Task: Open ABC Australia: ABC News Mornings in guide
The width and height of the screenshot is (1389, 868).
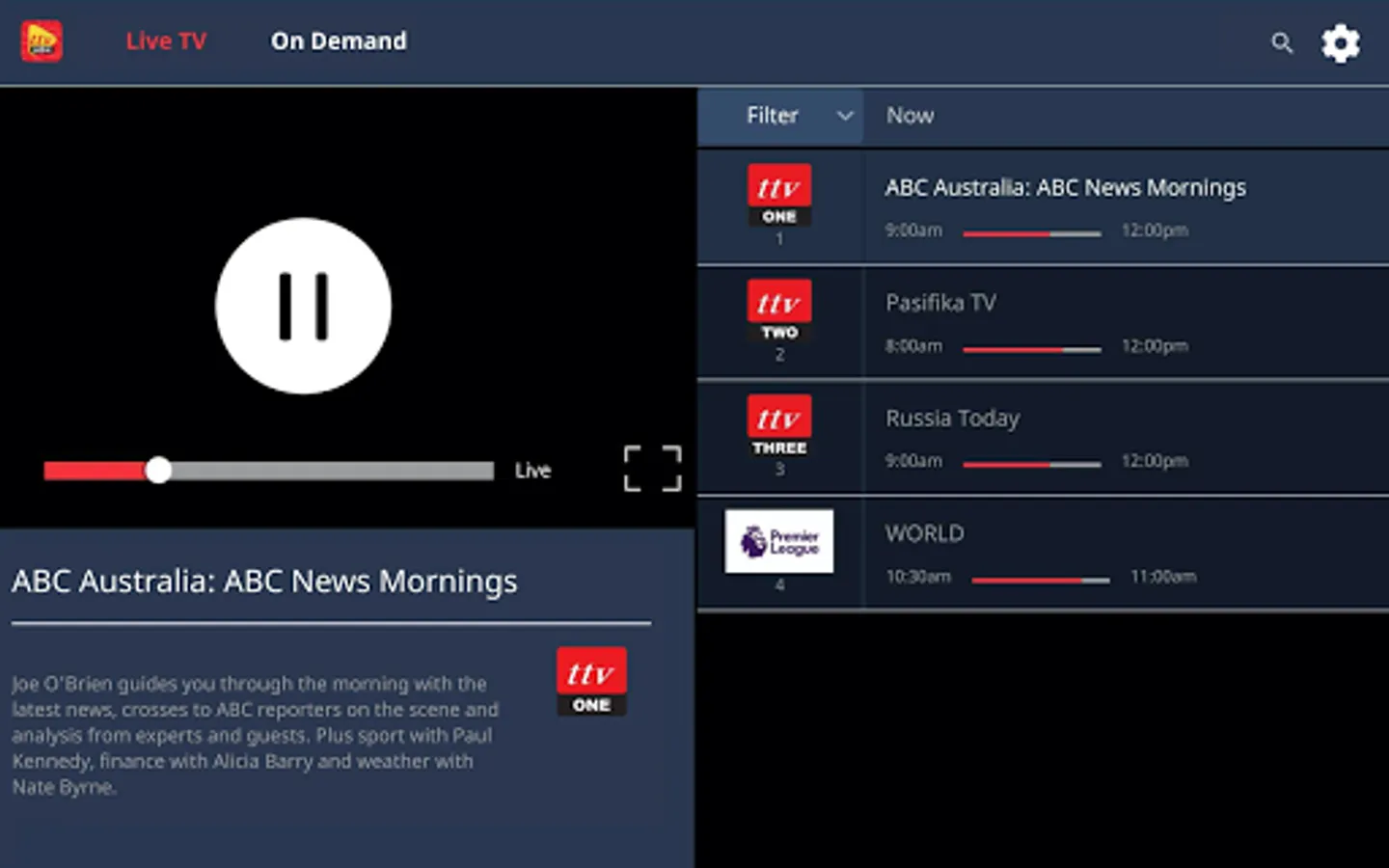Action: tap(1066, 188)
